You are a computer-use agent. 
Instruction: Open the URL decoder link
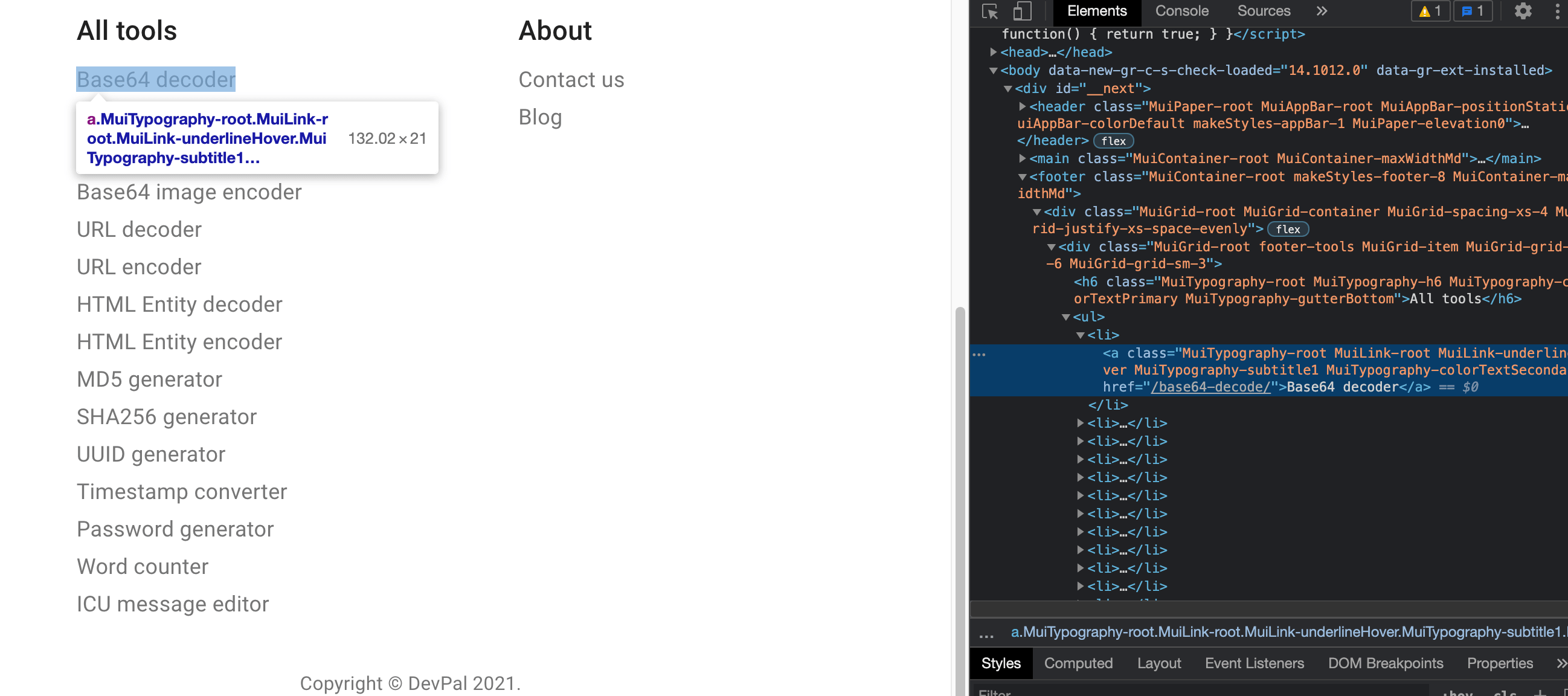pyautogui.click(x=139, y=230)
